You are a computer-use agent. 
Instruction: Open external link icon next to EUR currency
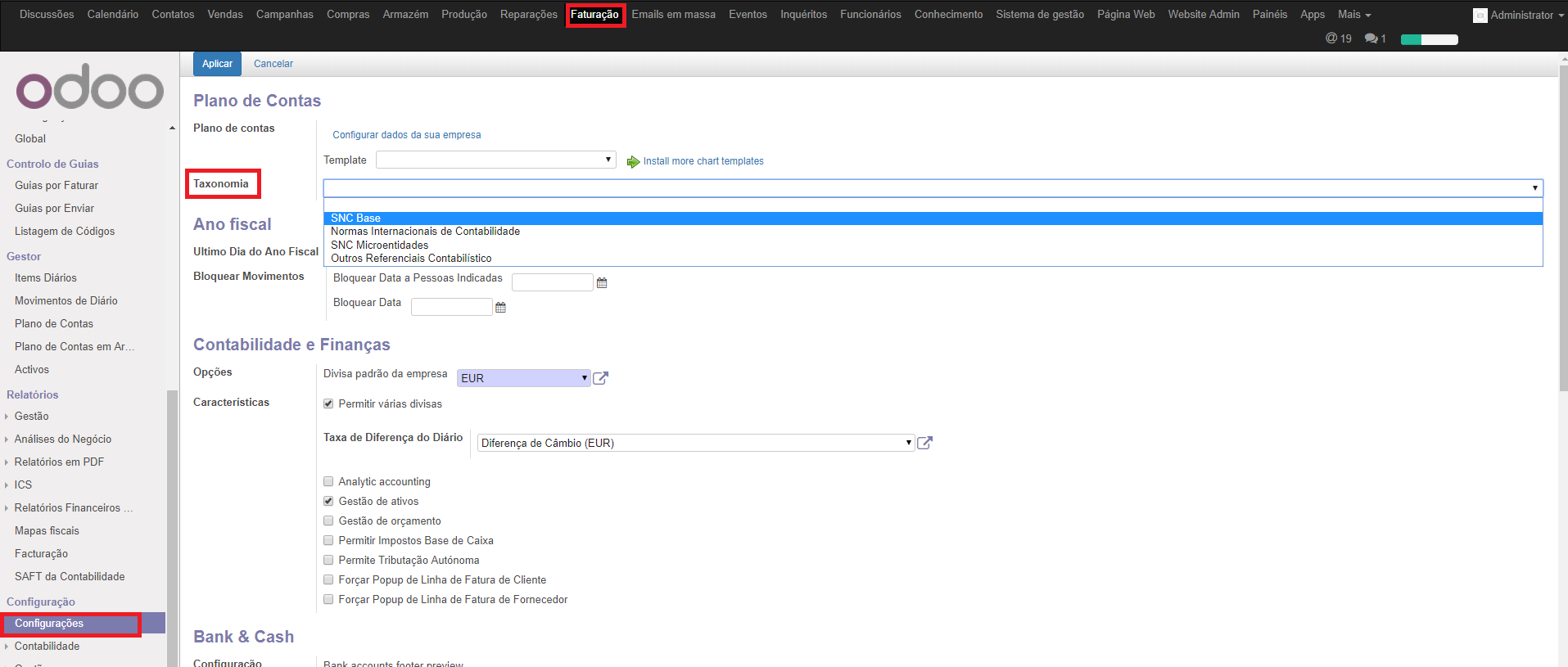coord(600,378)
